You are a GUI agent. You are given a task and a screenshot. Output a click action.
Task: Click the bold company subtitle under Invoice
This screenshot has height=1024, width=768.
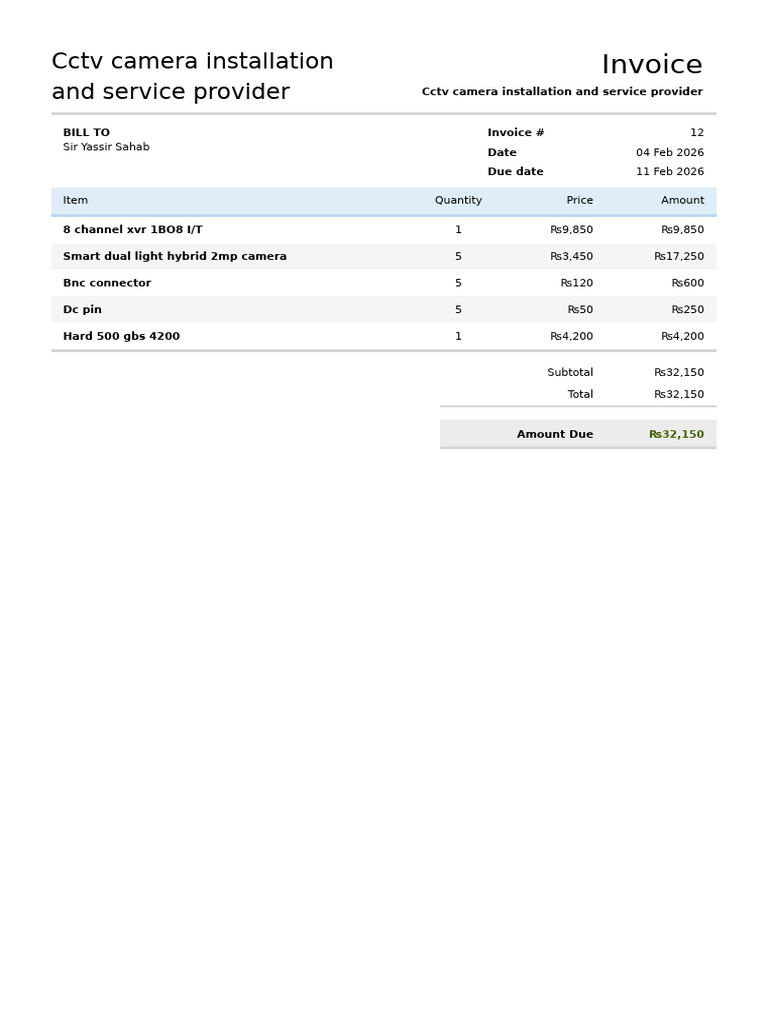click(562, 91)
